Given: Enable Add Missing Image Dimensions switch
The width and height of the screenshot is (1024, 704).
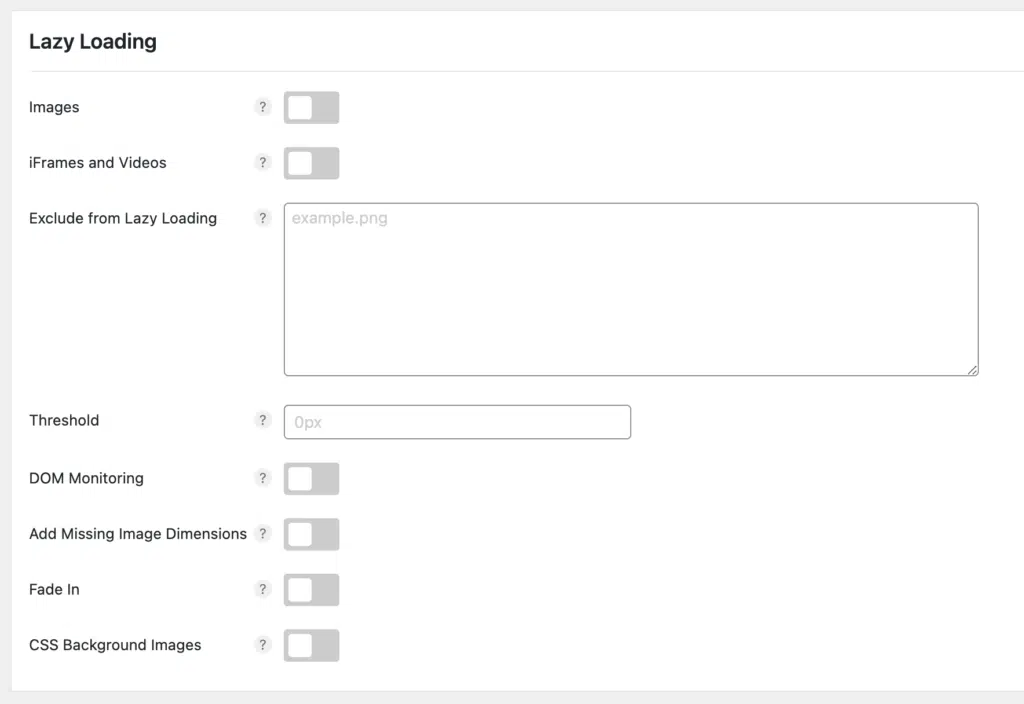Looking at the screenshot, I should pos(312,534).
